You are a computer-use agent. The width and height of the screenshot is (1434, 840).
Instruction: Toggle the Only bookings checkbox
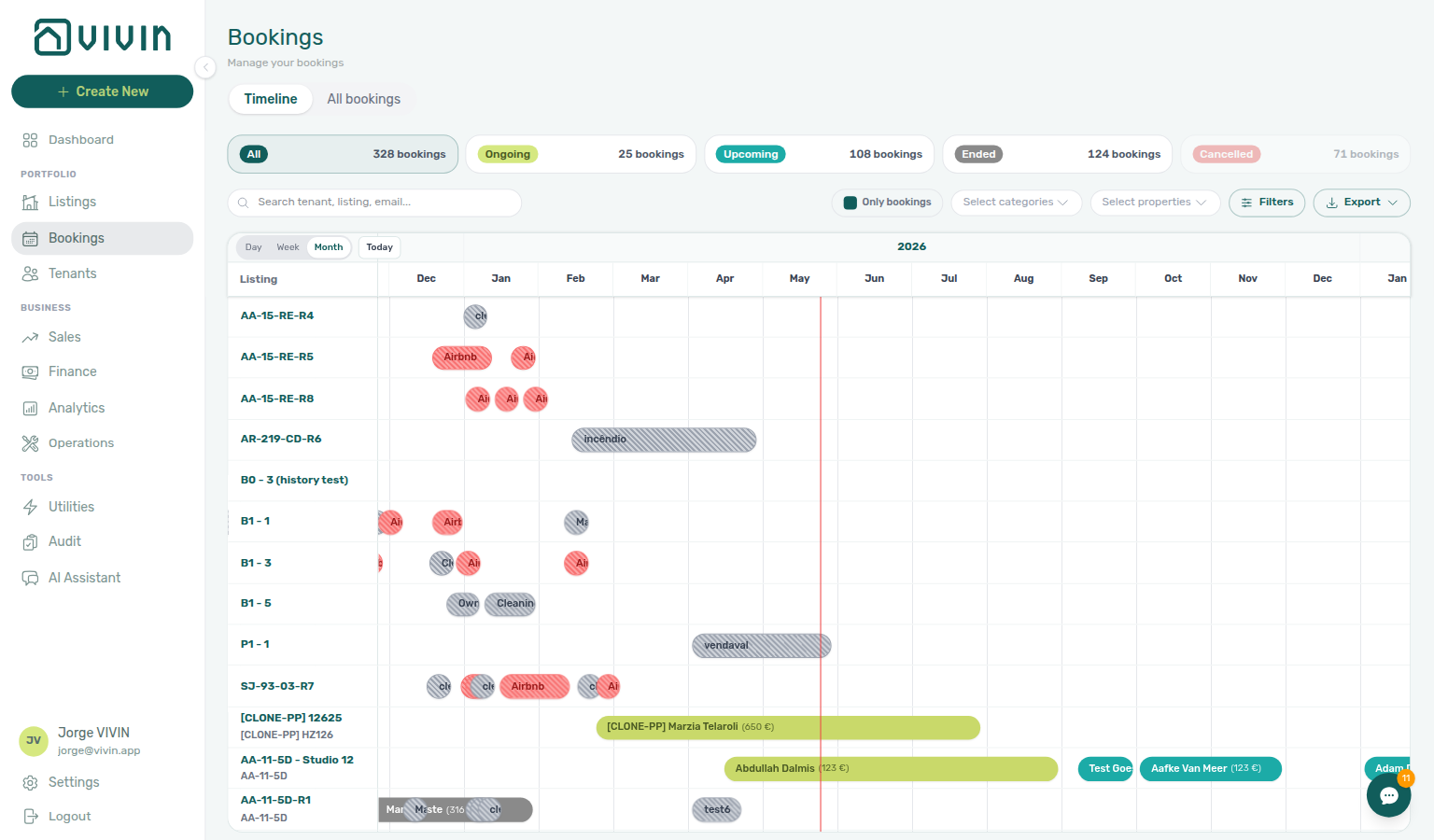click(850, 203)
